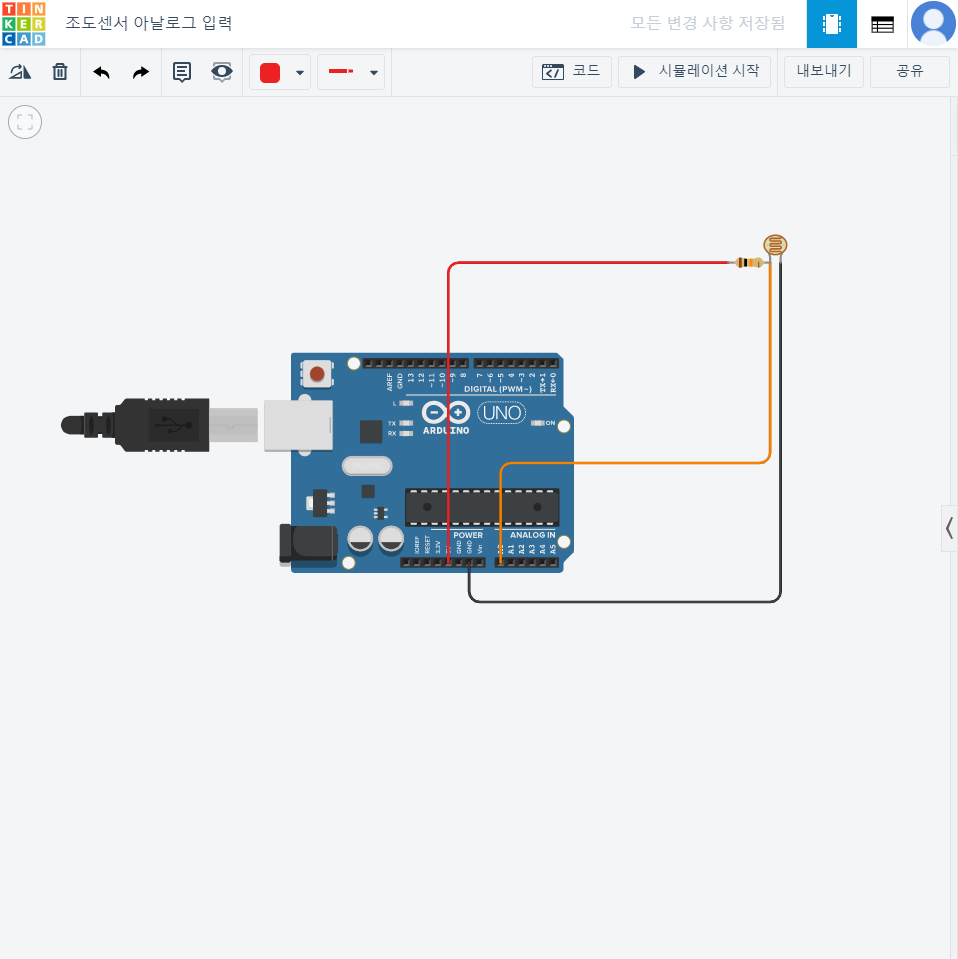
Task: Click the ATmega chip on the board
Action: click(x=482, y=507)
